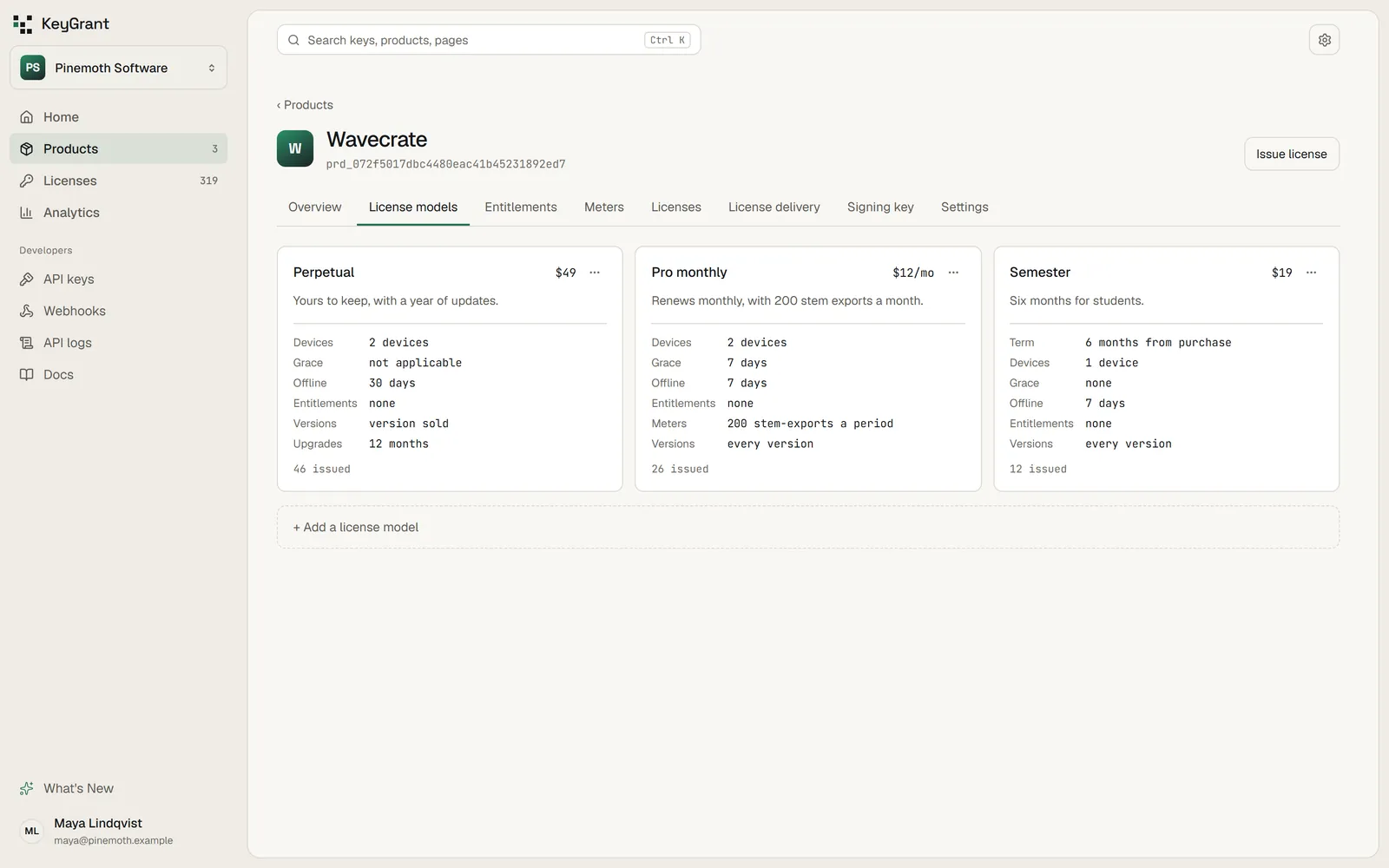Open the product Settings tab
The height and width of the screenshot is (868, 1389).
click(x=964, y=207)
